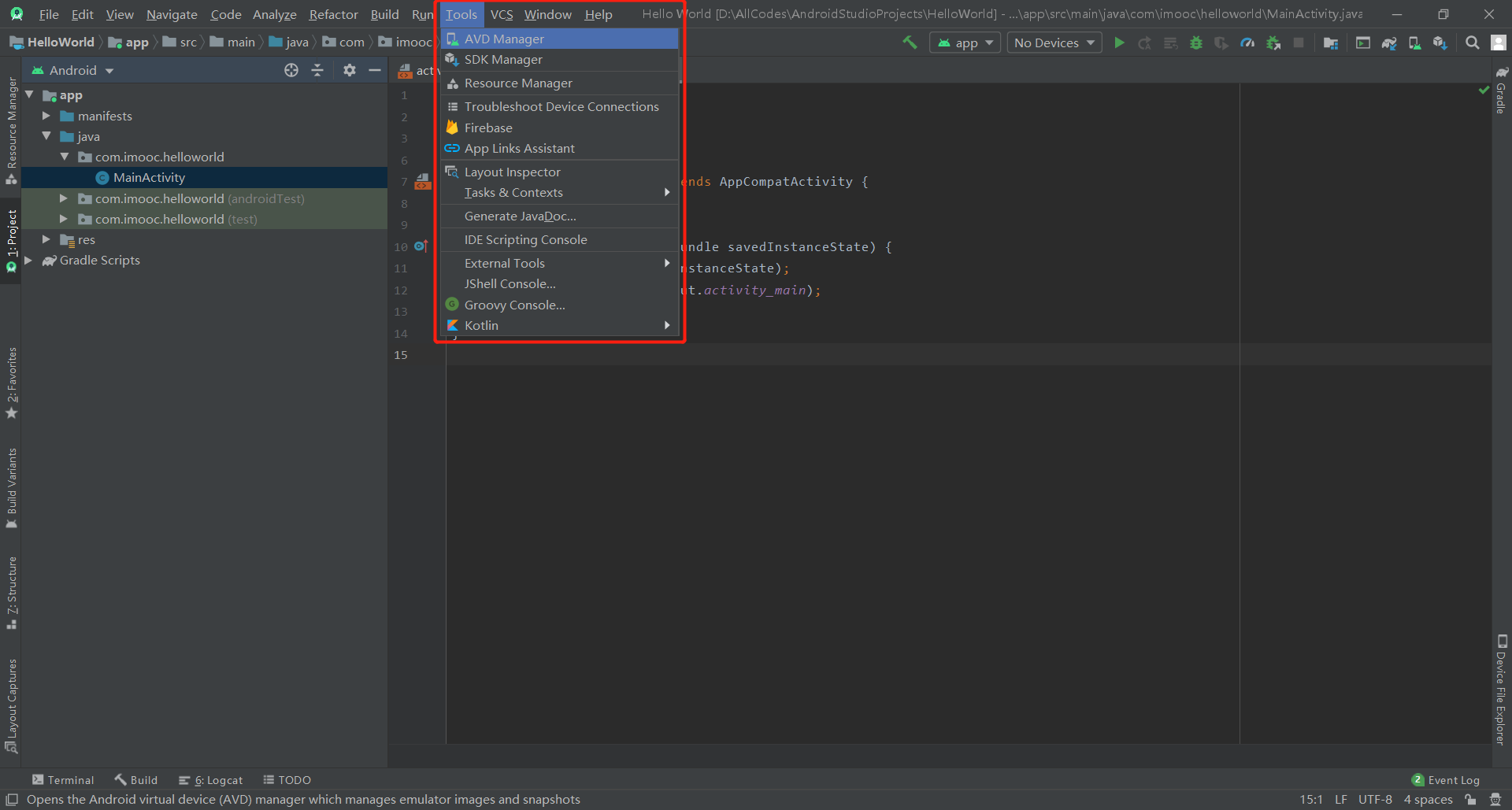
Task: Click the Debug app bug icon
Action: tap(1196, 43)
